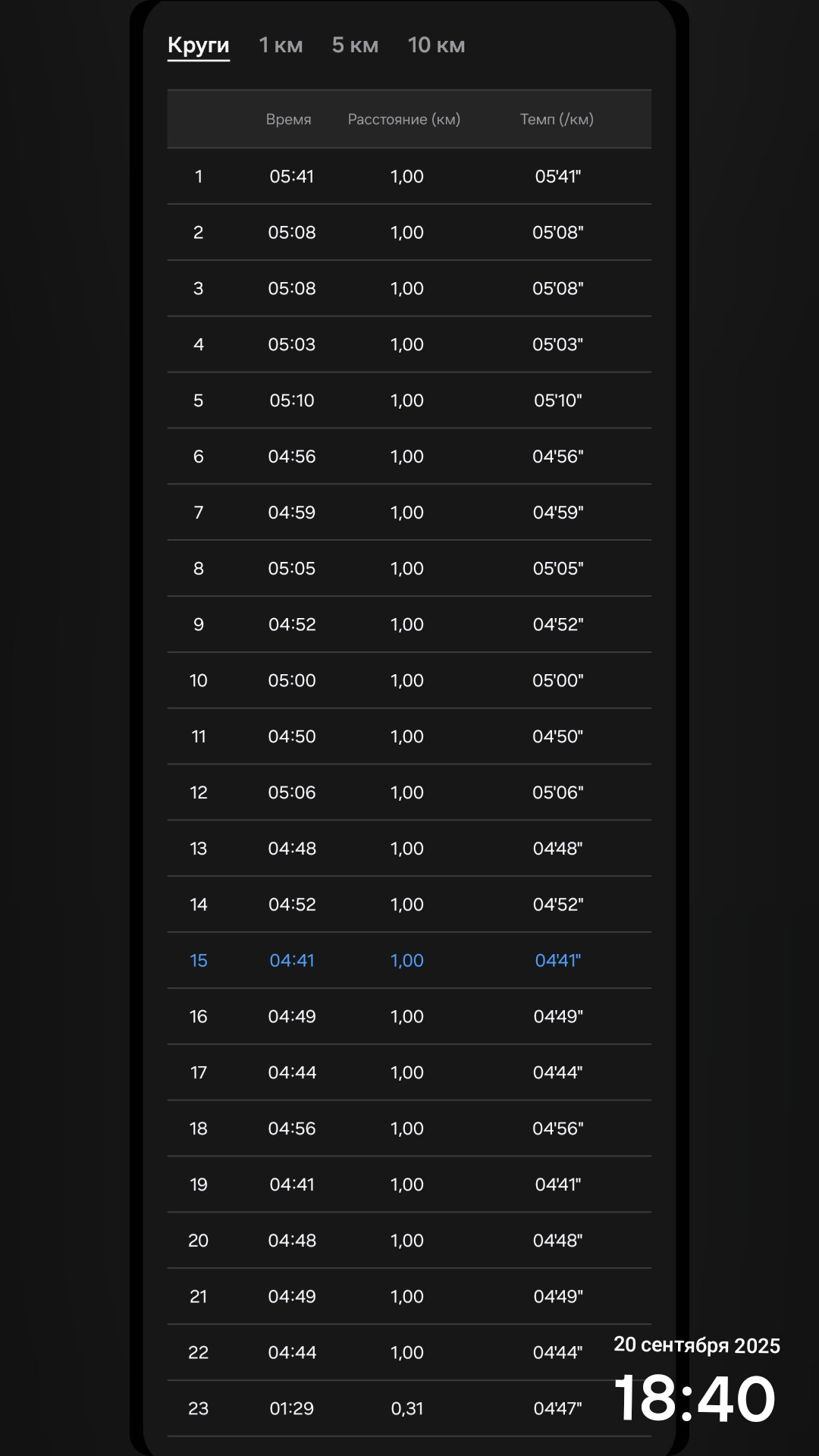The image size is (819, 1456).
Task: Select lap 17 row with 04:44
Action: [x=409, y=1072]
